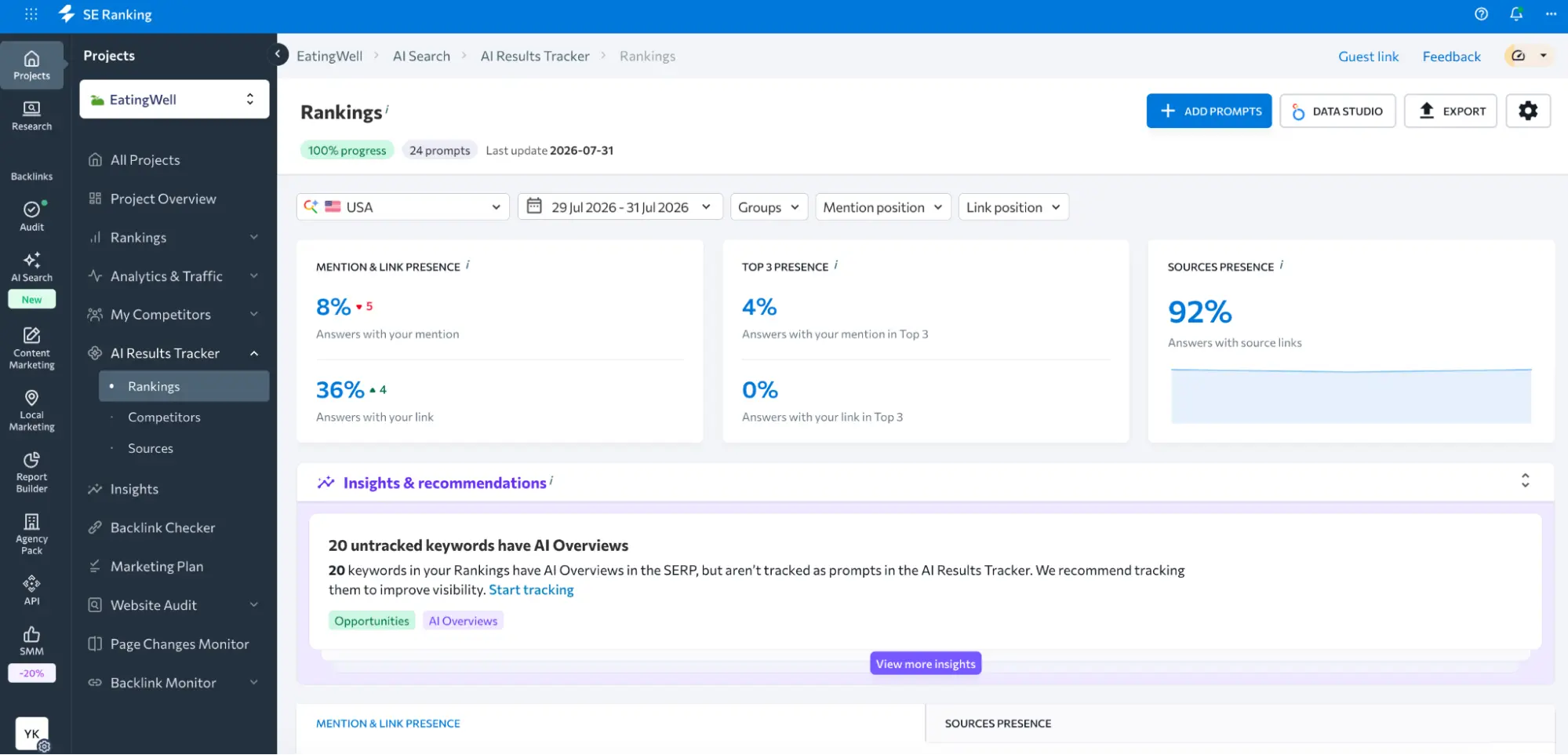Open Marketing Plan
The height and width of the screenshot is (755, 1568).
[x=157, y=566]
